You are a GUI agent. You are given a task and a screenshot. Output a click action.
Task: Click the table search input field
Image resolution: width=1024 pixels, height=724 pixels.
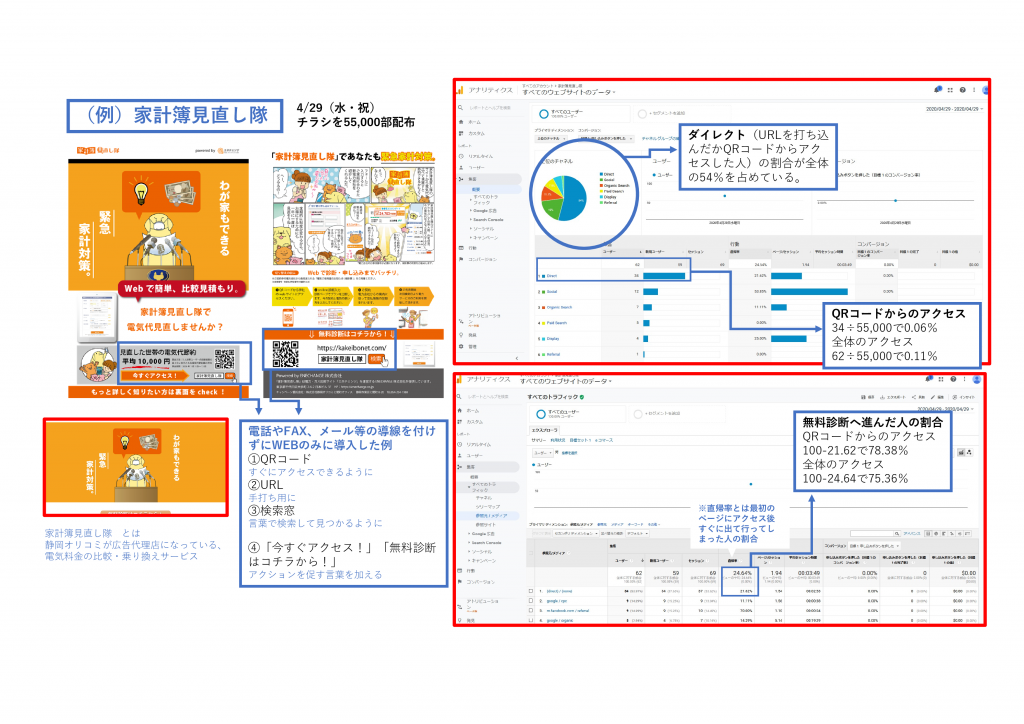872,533
